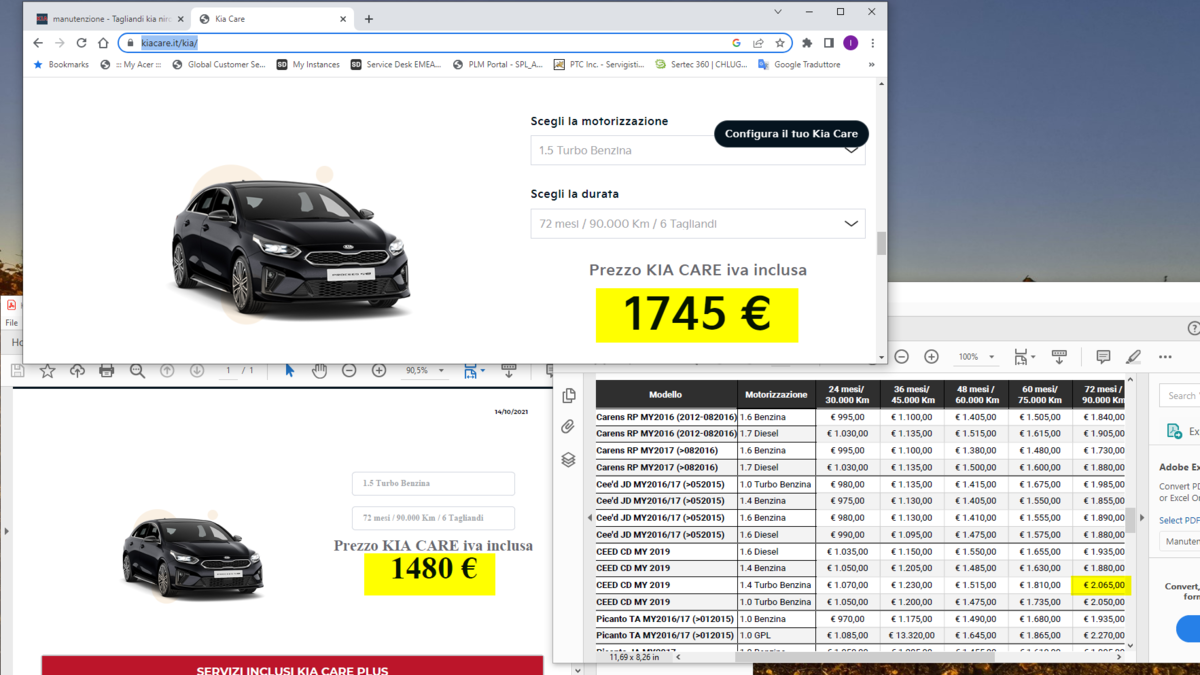Click the page number field in left PDF
This screenshot has height=675, width=1200.
tap(229, 371)
